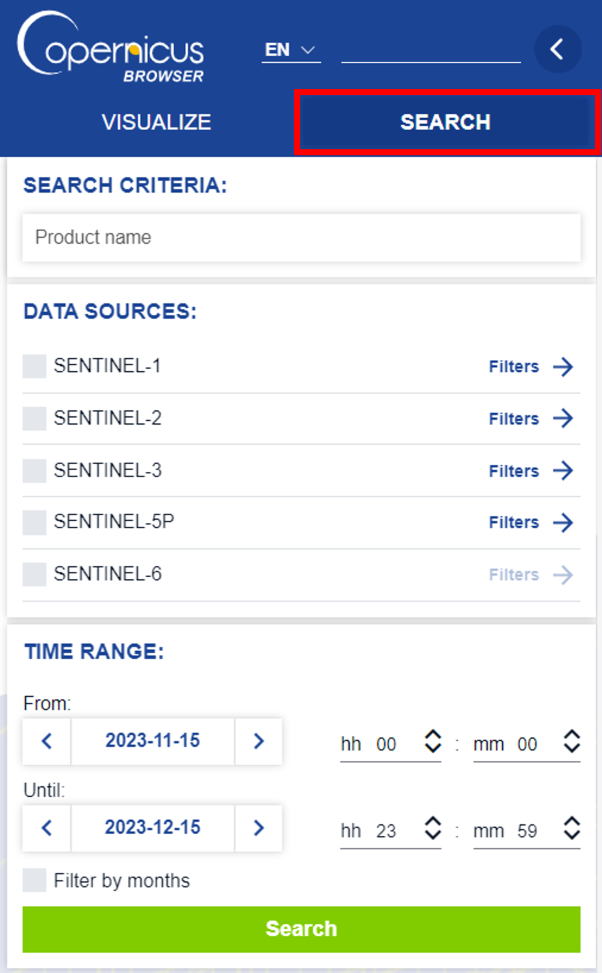Switch to the SEARCH tab

[x=446, y=122]
